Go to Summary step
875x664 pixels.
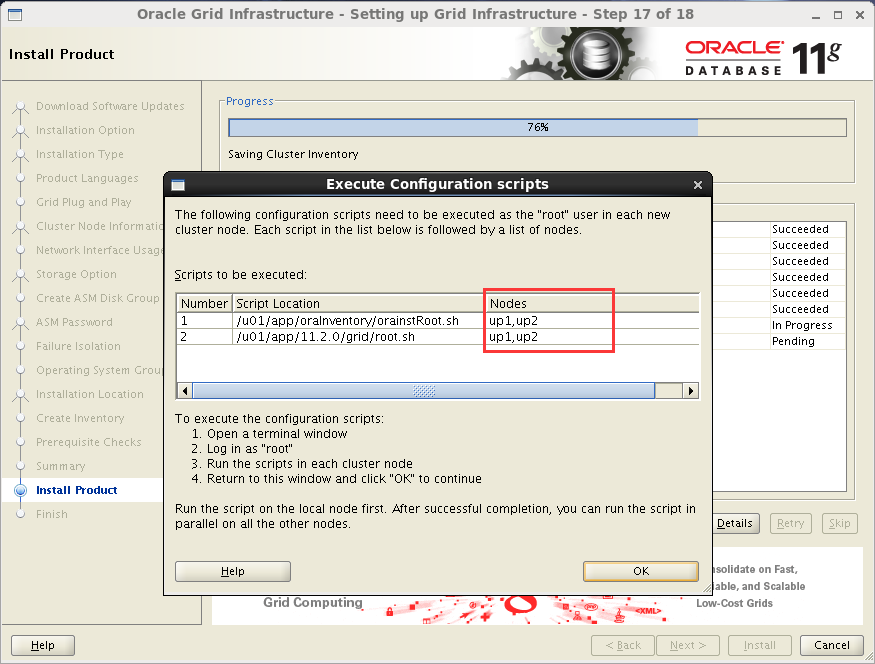click(61, 466)
